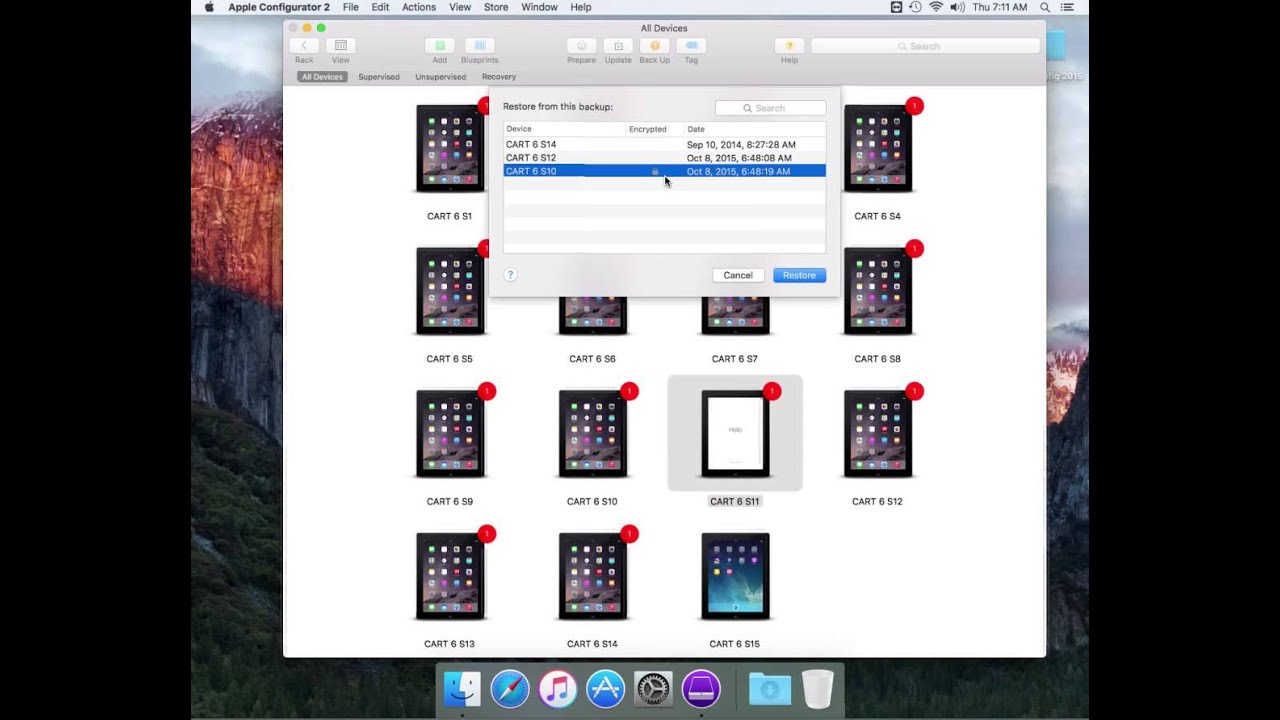Image resolution: width=1280 pixels, height=720 pixels.
Task: Select the All Devices filter tab
Action: [322, 77]
